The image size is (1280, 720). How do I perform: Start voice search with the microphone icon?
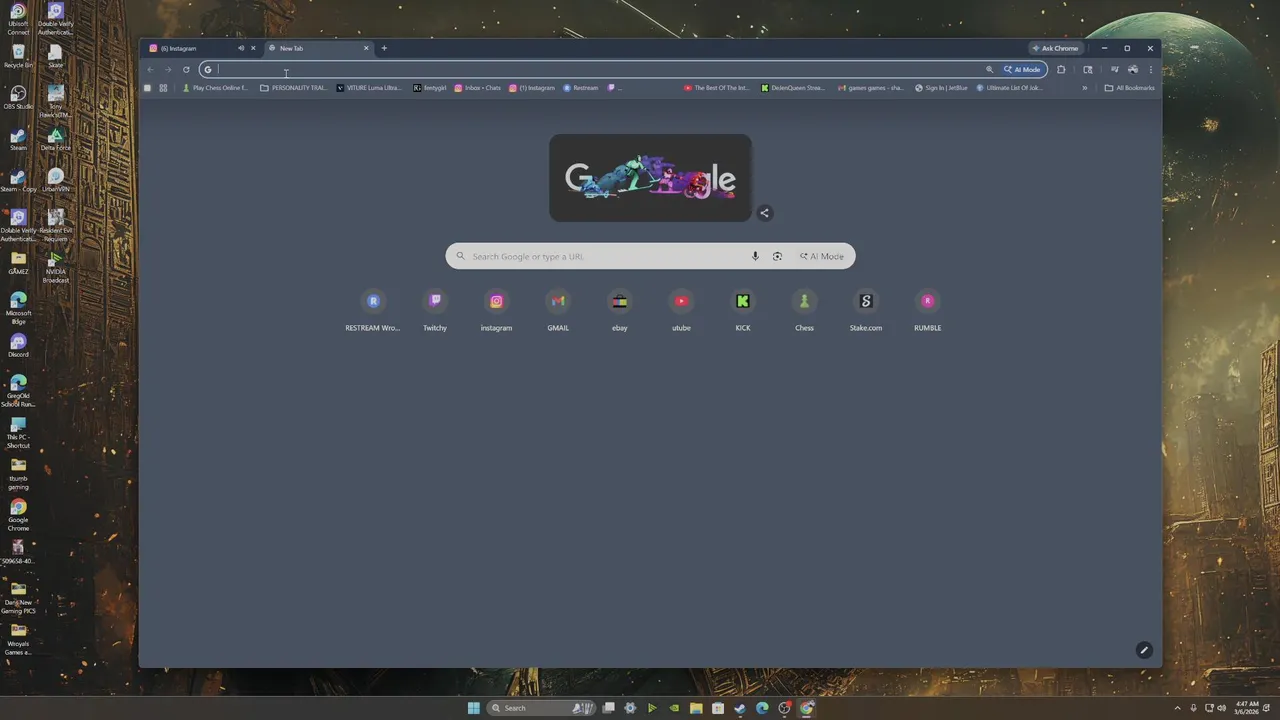(x=755, y=256)
